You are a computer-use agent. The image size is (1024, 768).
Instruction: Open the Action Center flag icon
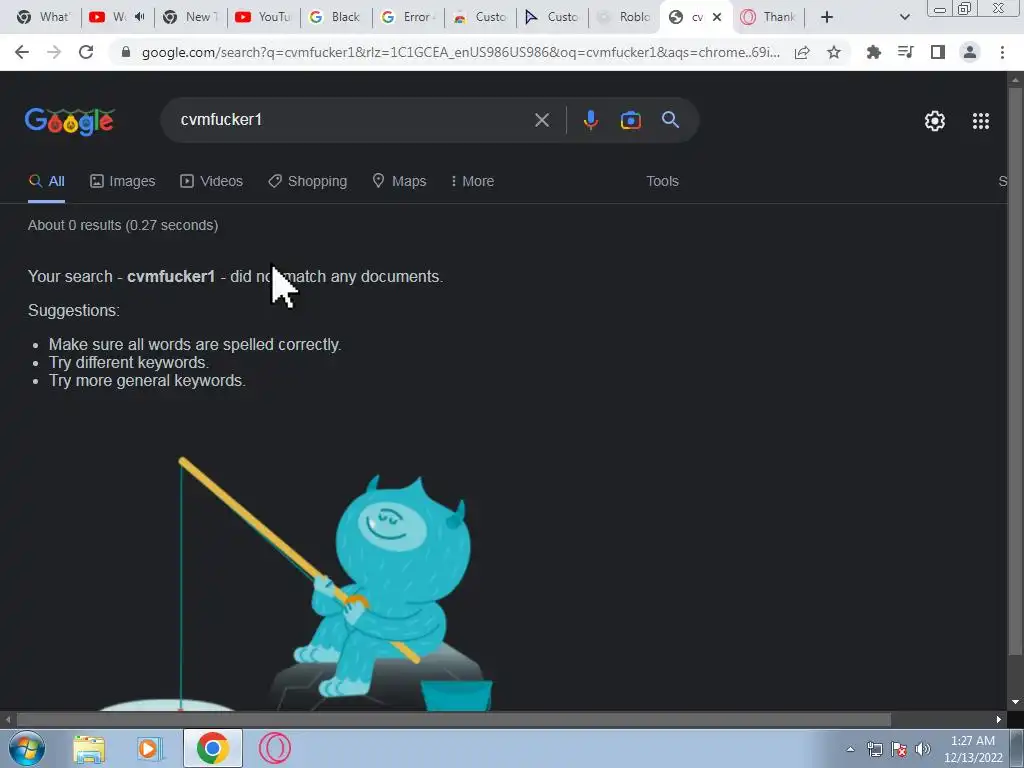click(x=899, y=749)
